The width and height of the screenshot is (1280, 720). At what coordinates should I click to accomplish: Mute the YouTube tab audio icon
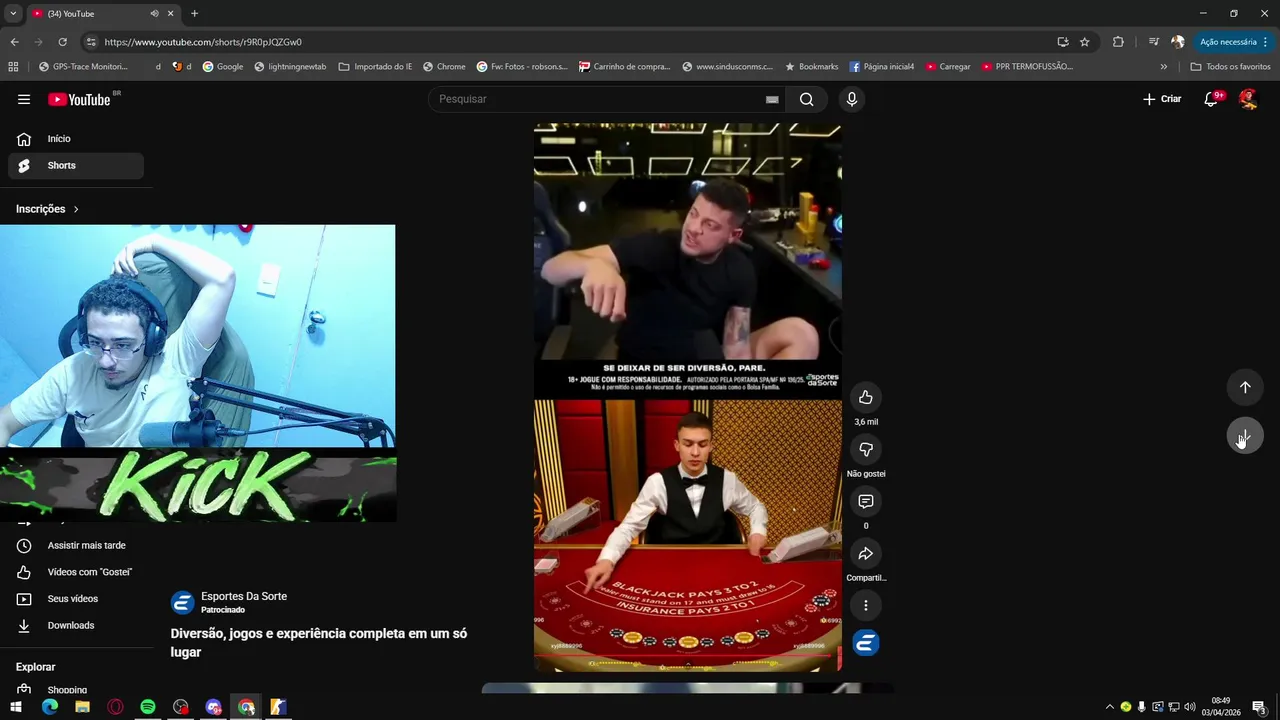point(154,14)
